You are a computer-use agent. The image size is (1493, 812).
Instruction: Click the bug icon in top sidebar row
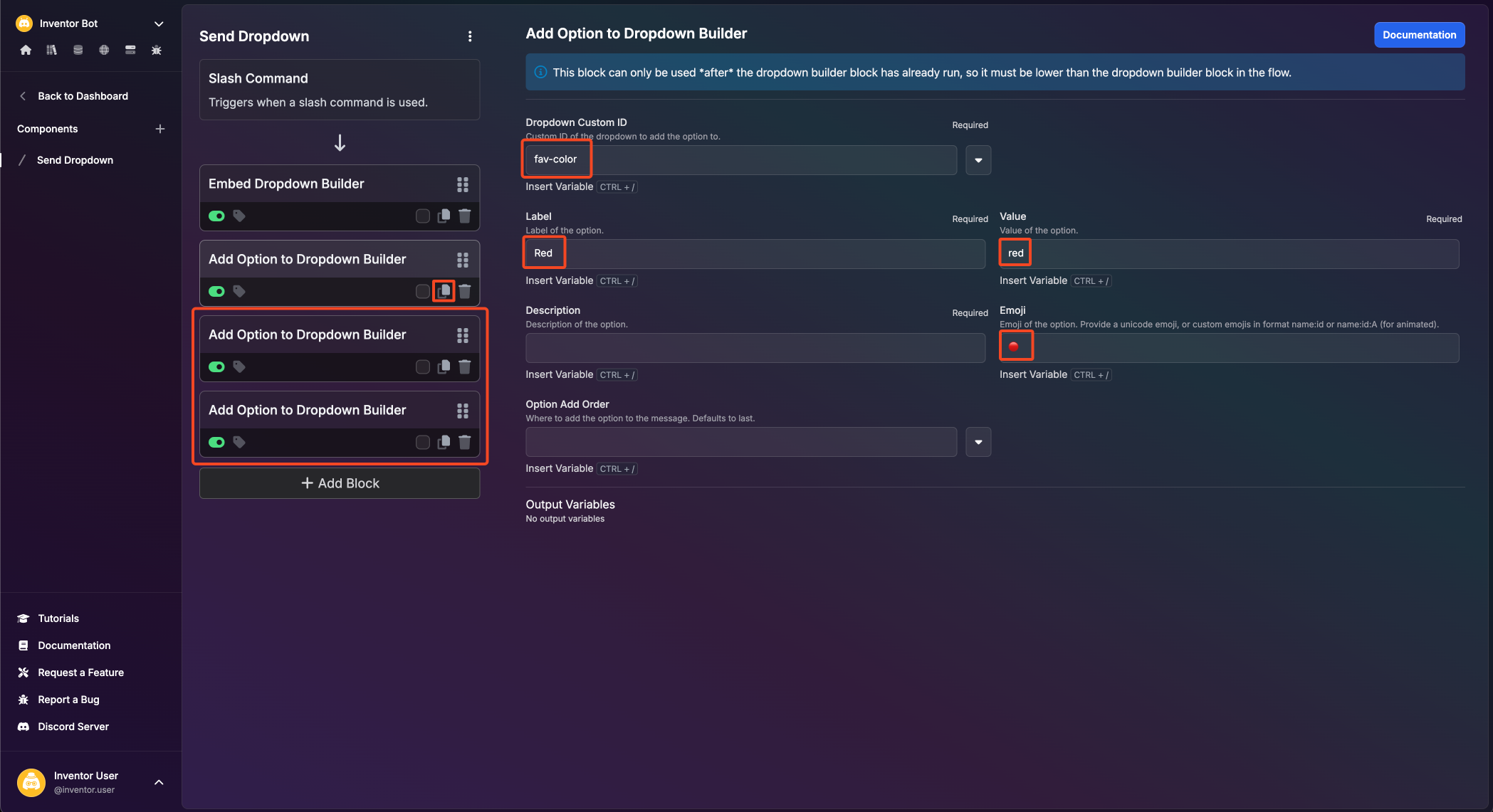[x=157, y=50]
